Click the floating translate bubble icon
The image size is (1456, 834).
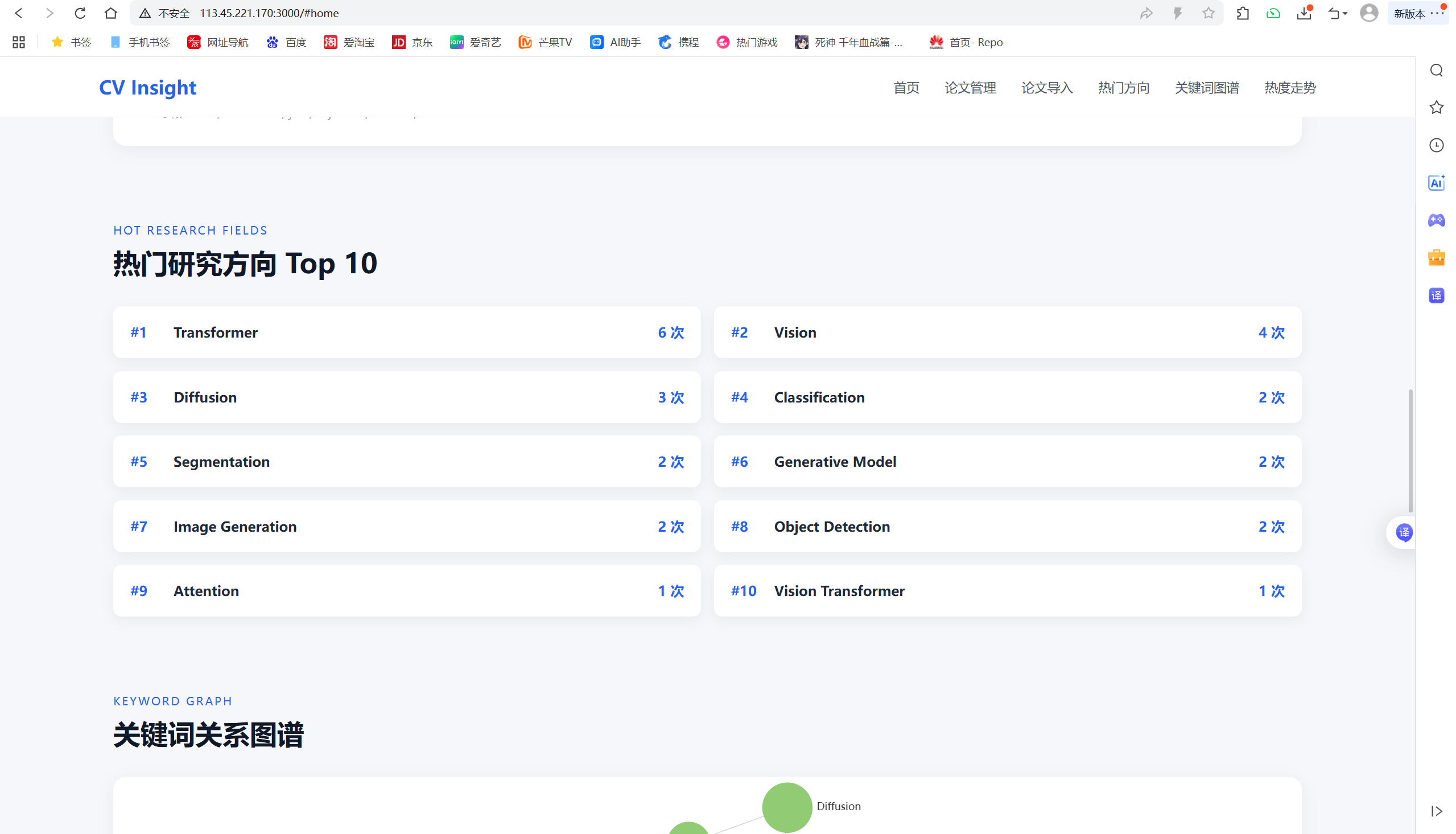coord(1404,532)
